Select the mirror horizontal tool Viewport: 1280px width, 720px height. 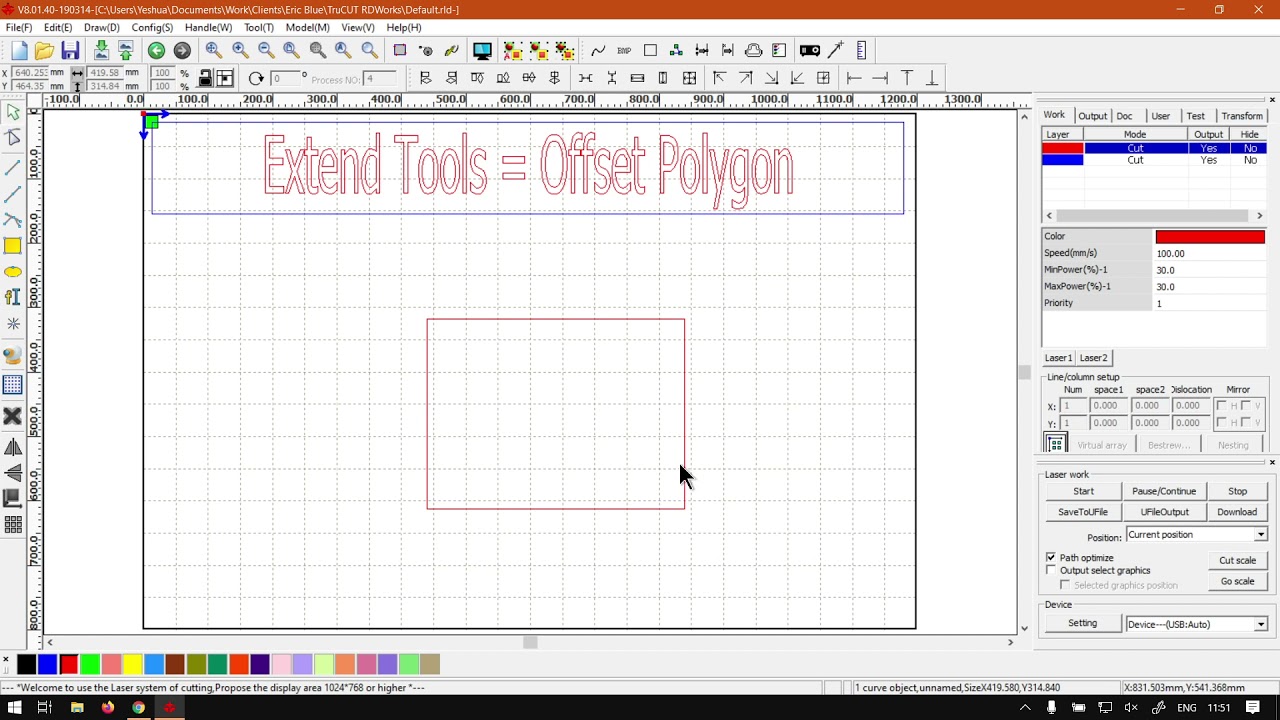pos(13,447)
